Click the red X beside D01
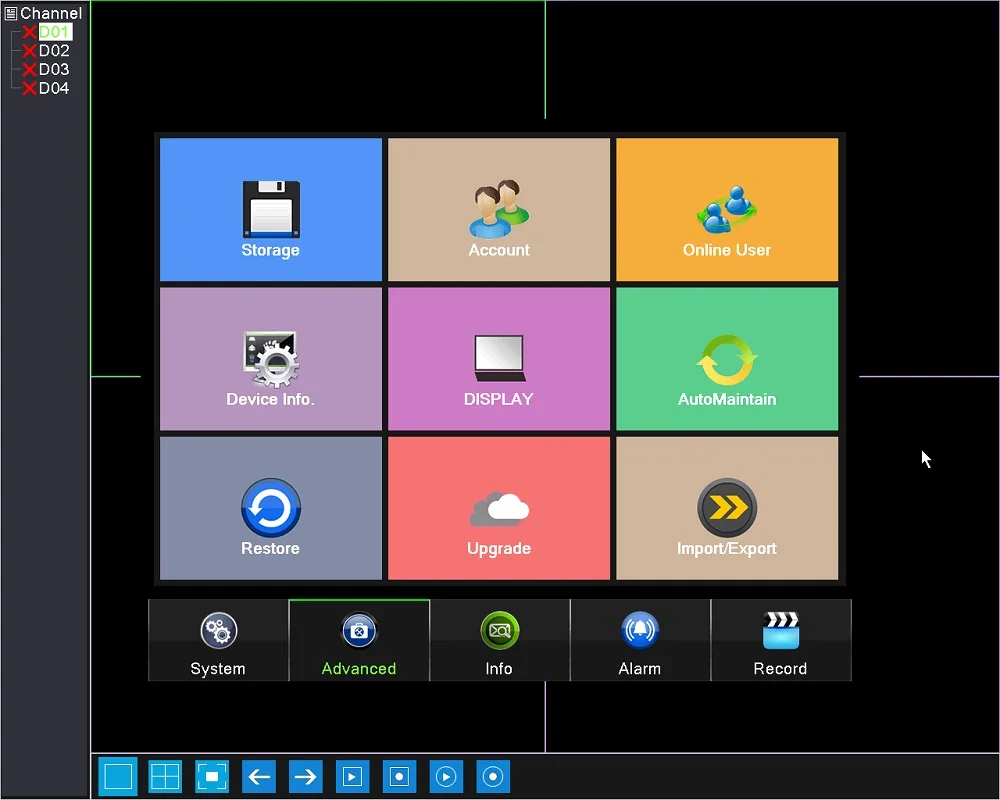1000x800 pixels. click(x=29, y=32)
